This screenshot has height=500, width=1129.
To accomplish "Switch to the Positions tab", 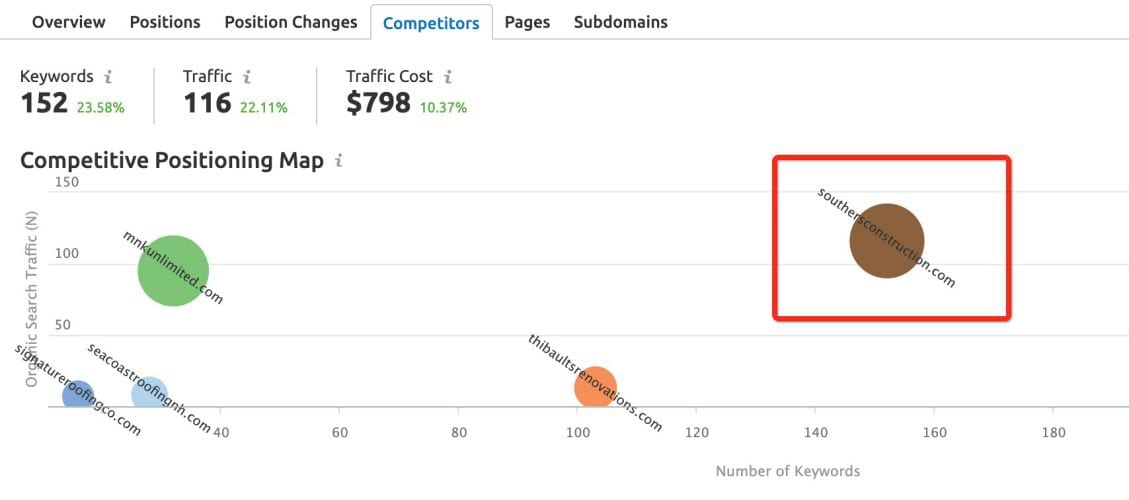I will [x=165, y=22].
